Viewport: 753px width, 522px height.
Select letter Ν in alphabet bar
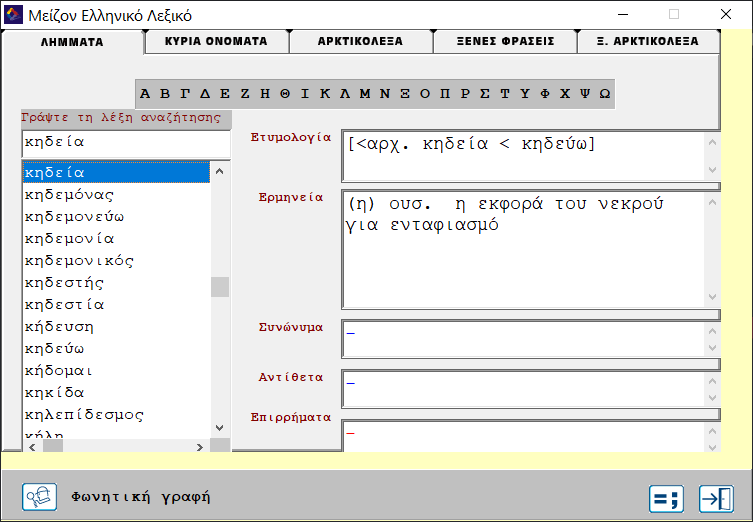click(385, 94)
